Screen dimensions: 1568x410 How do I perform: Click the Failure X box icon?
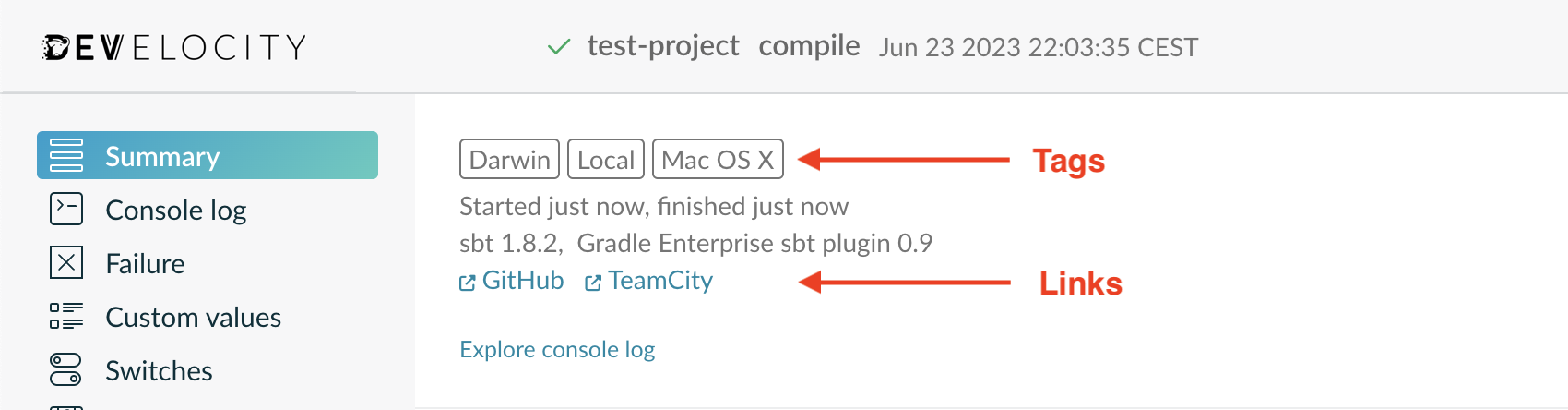66,262
